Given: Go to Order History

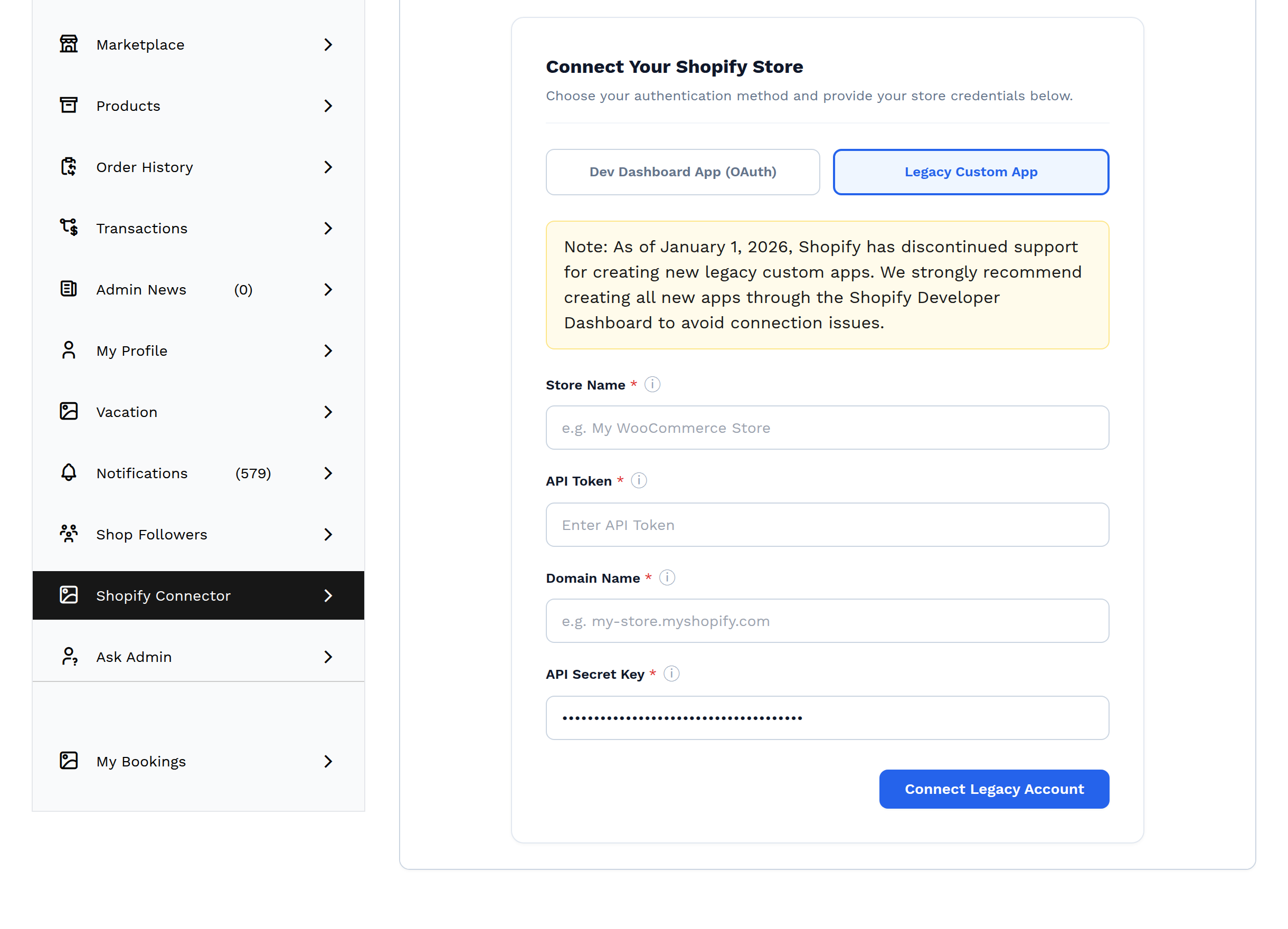Looking at the screenshot, I should click(x=198, y=167).
